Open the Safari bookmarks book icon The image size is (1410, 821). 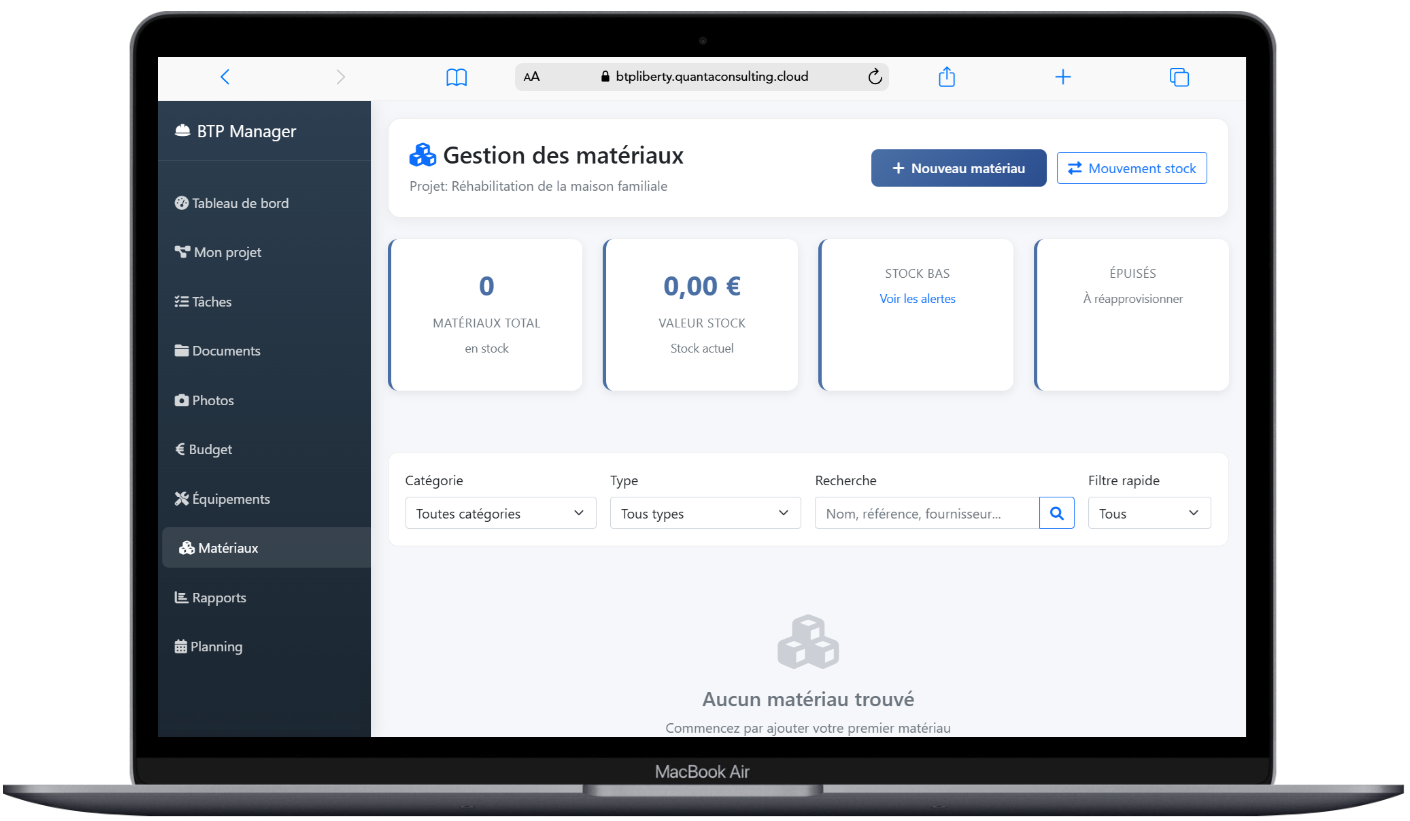point(456,77)
